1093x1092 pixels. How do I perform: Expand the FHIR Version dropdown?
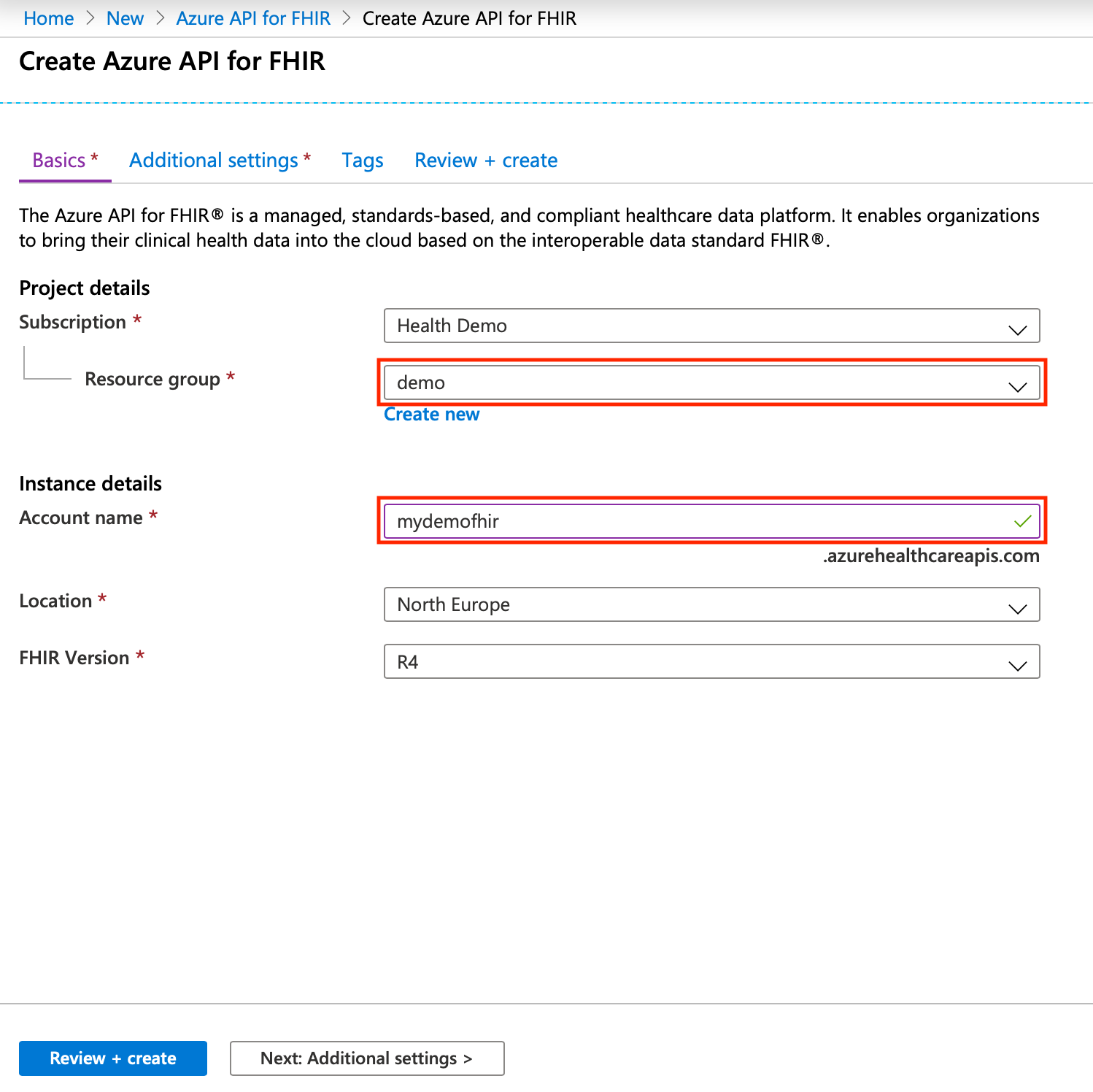pos(711,661)
